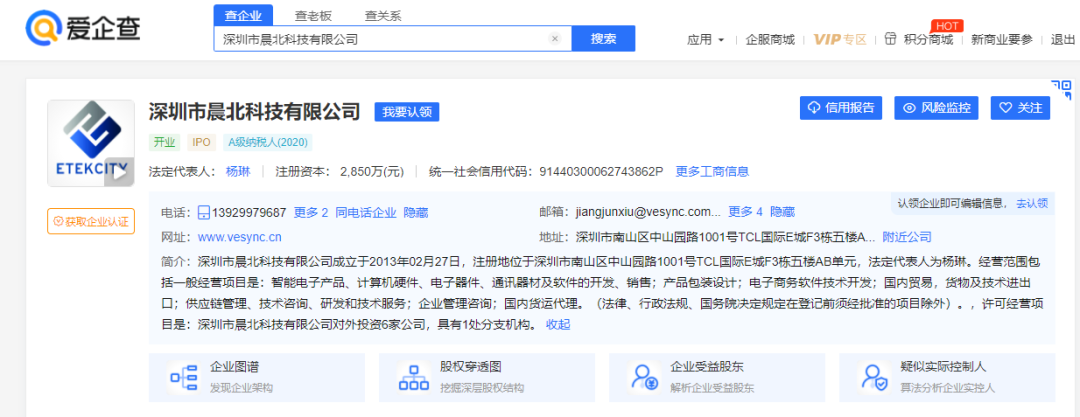
Task: Click the email jiangjunxiu@vesync.com
Action: 647,212
